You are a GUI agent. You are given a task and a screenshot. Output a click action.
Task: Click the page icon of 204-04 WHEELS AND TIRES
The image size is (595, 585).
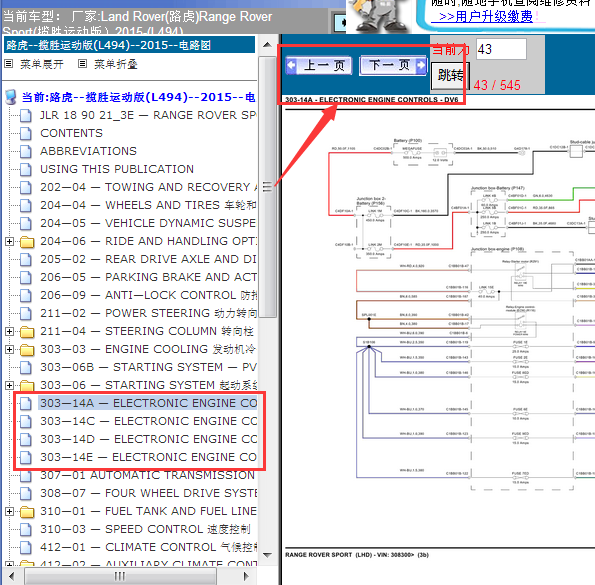pos(26,206)
